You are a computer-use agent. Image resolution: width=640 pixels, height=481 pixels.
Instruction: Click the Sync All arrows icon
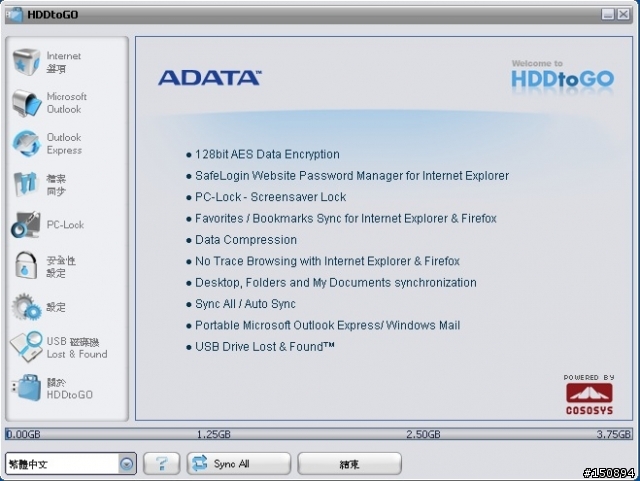(200, 463)
